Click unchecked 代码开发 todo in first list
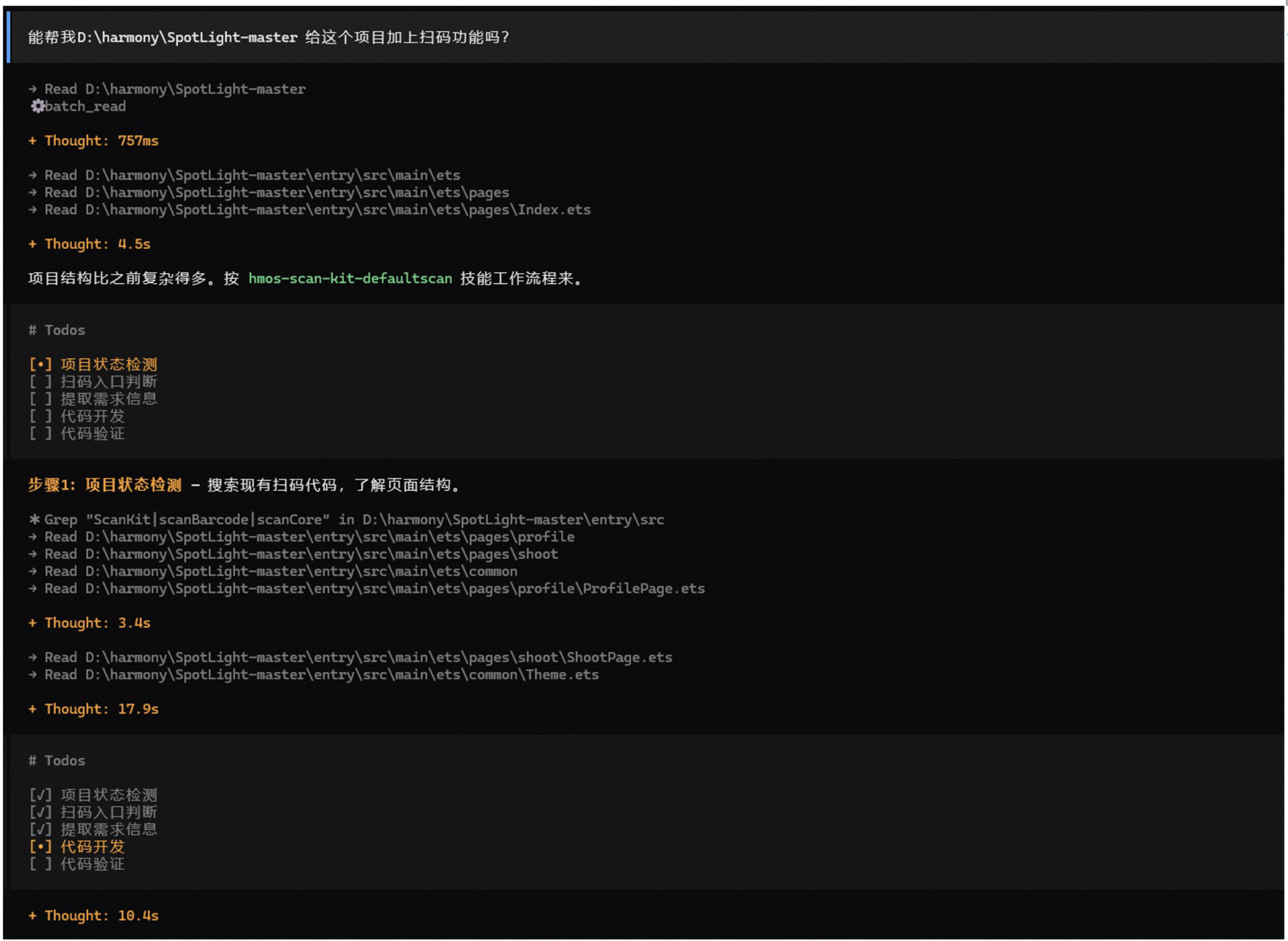This screenshot has width=1288, height=941. (x=77, y=417)
